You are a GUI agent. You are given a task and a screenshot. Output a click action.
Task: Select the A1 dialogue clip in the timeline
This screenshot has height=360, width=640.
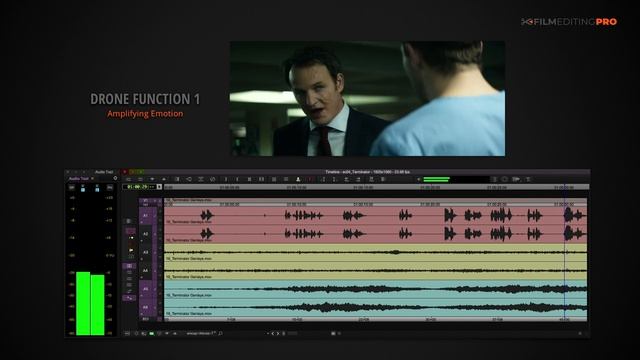tap(376, 216)
